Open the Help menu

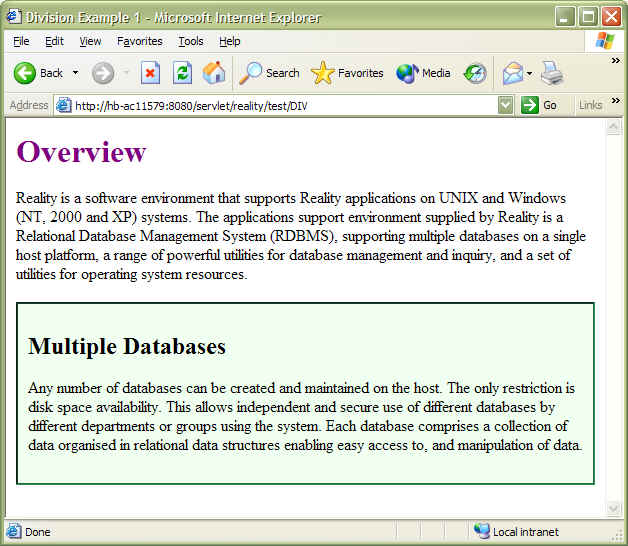pos(229,41)
